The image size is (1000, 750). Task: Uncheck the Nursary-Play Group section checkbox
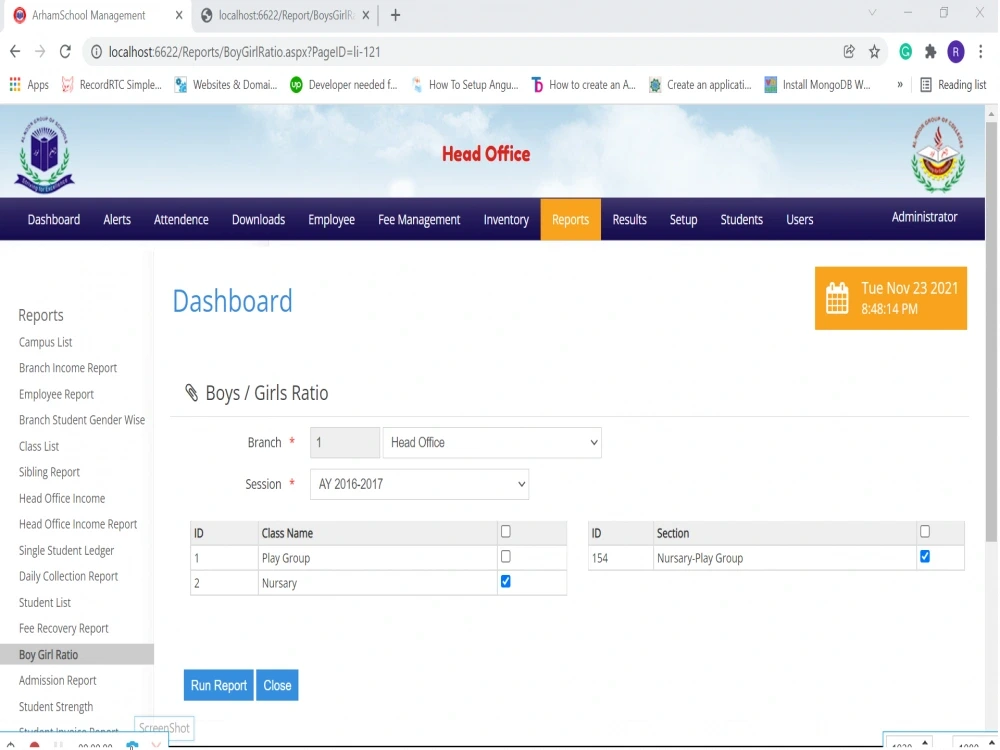[x=924, y=557]
